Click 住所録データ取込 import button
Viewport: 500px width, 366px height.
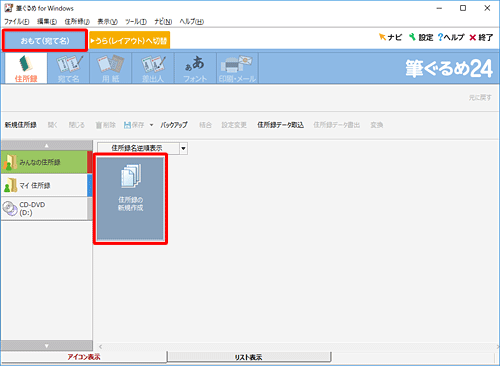[280, 125]
